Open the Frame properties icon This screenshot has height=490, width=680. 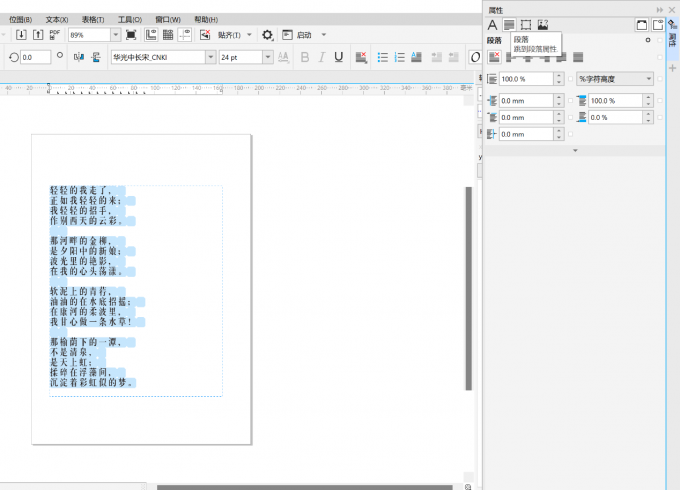(x=526, y=25)
